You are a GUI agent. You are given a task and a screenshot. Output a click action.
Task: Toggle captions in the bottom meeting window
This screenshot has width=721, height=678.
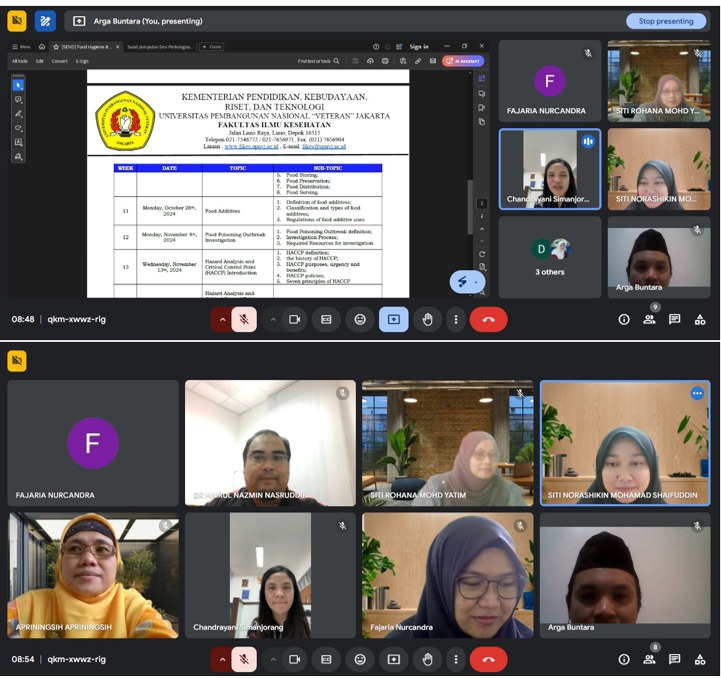tap(325, 660)
